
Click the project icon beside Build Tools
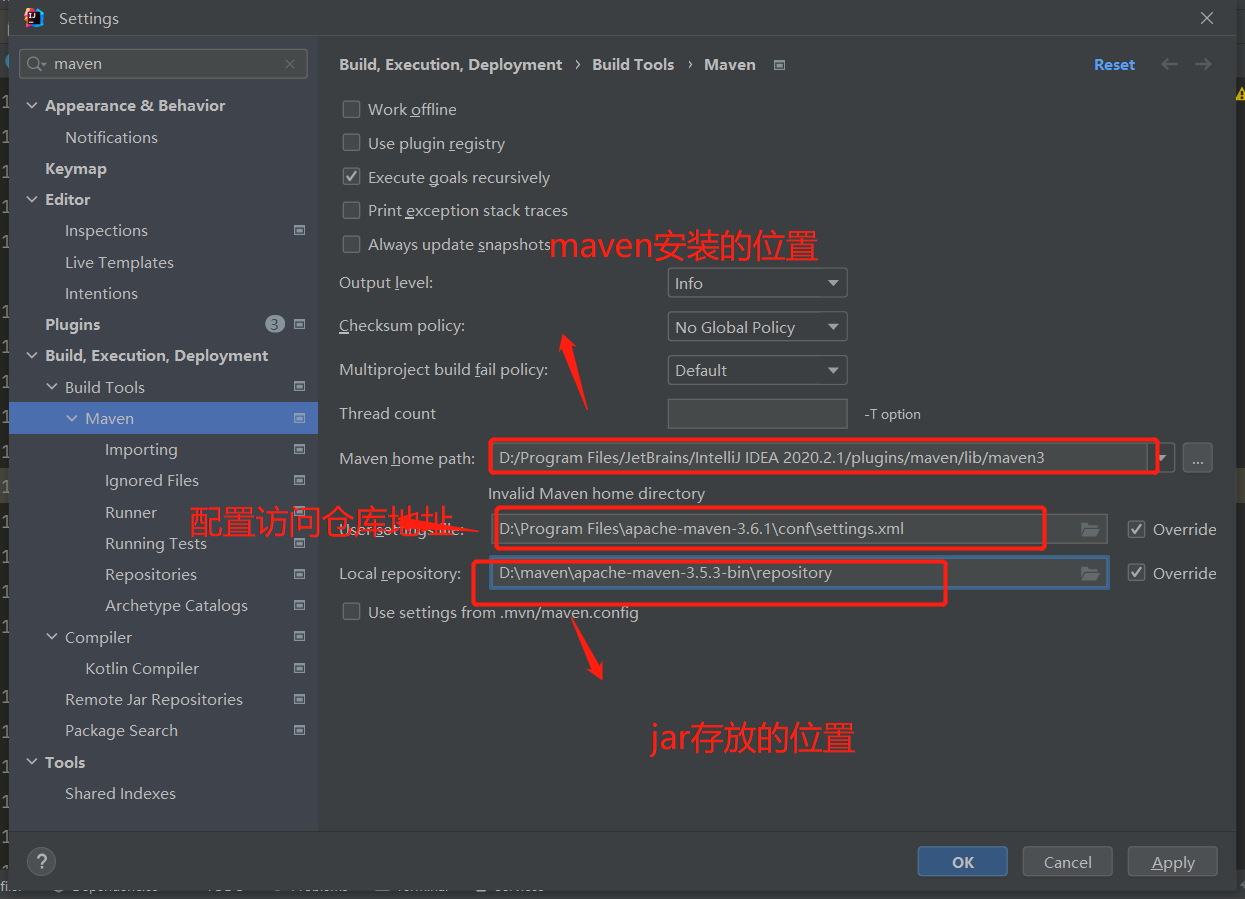(299, 387)
